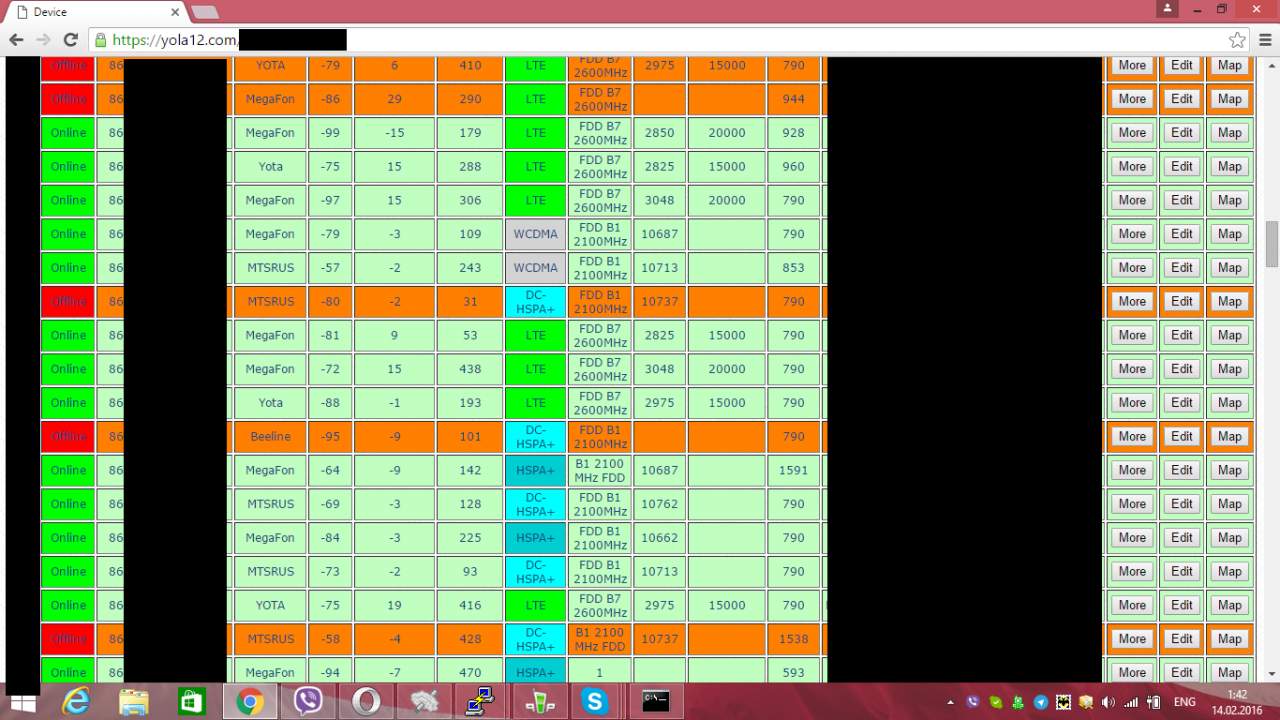This screenshot has height=720, width=1280.
Task: Click DC-HSPA+ cell in MTSRUS -73 row
Action: click(x=535, y=571)
